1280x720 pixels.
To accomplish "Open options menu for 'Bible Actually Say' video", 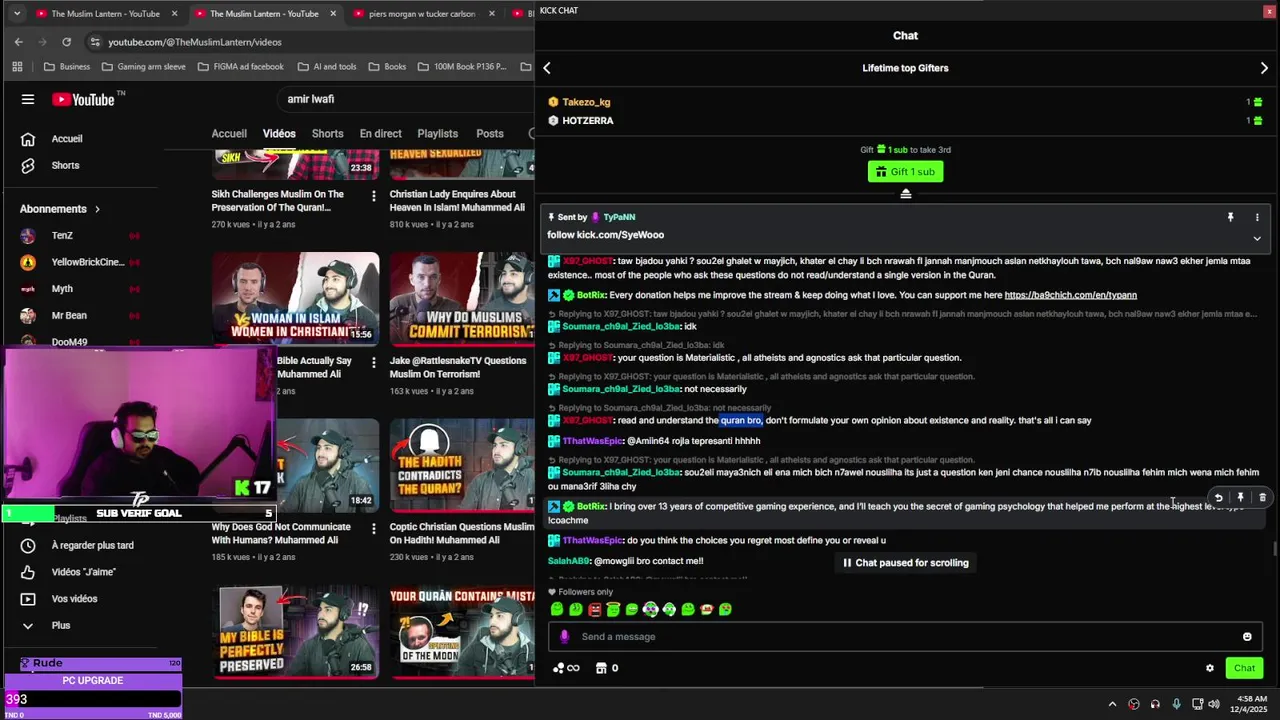I will tap(373, 362).
